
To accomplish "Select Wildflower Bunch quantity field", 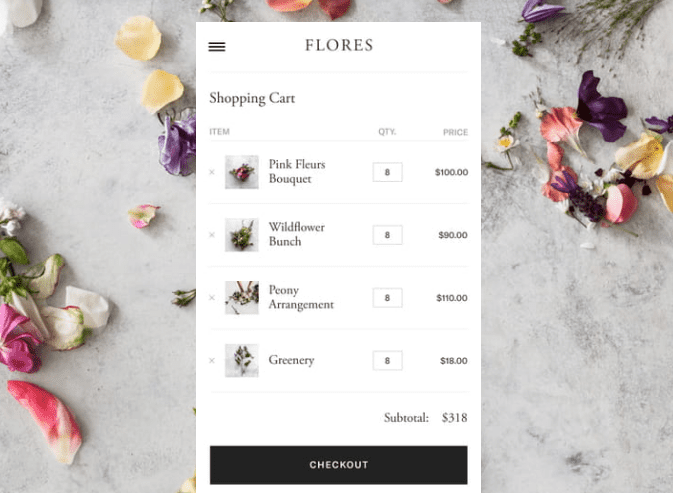I will coord(388,235).
